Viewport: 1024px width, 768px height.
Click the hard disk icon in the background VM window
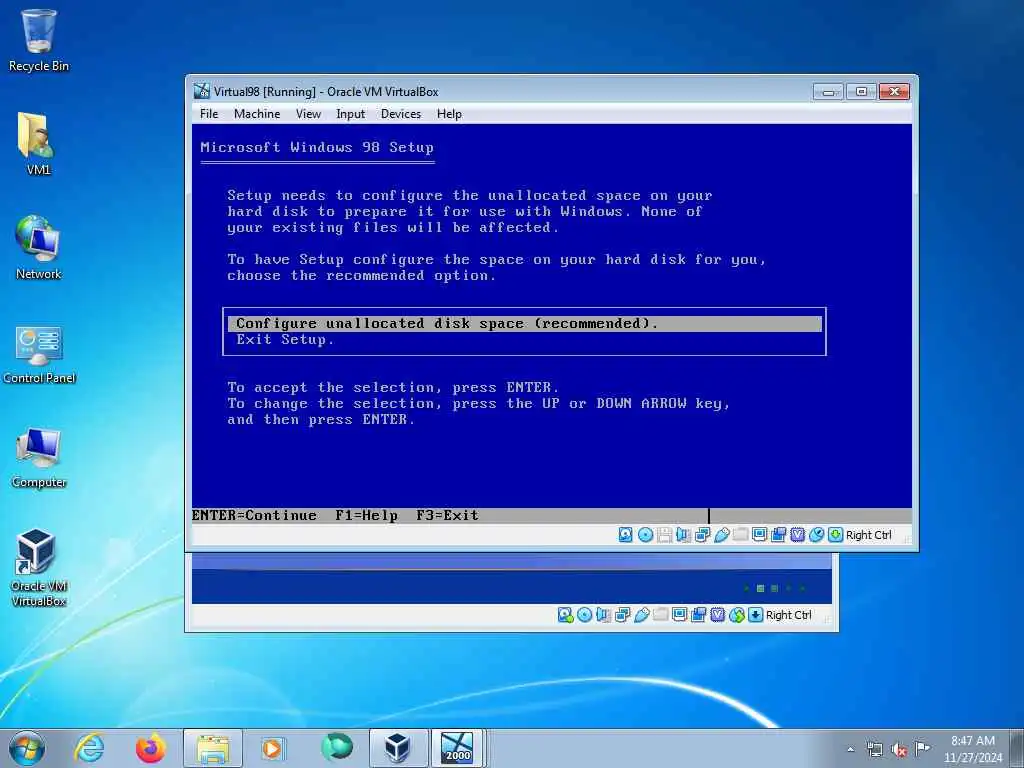click(x=566, y=615)
